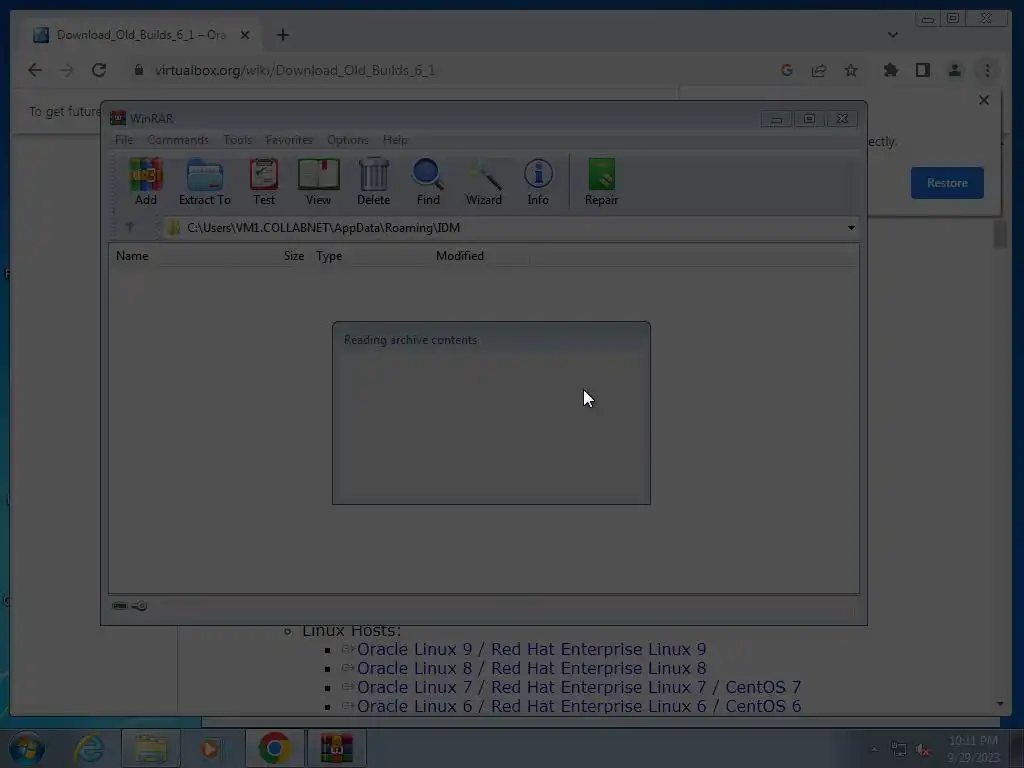Go up one folder level in WinRAR
The image size is (1024, 768).
click(130, 227)
